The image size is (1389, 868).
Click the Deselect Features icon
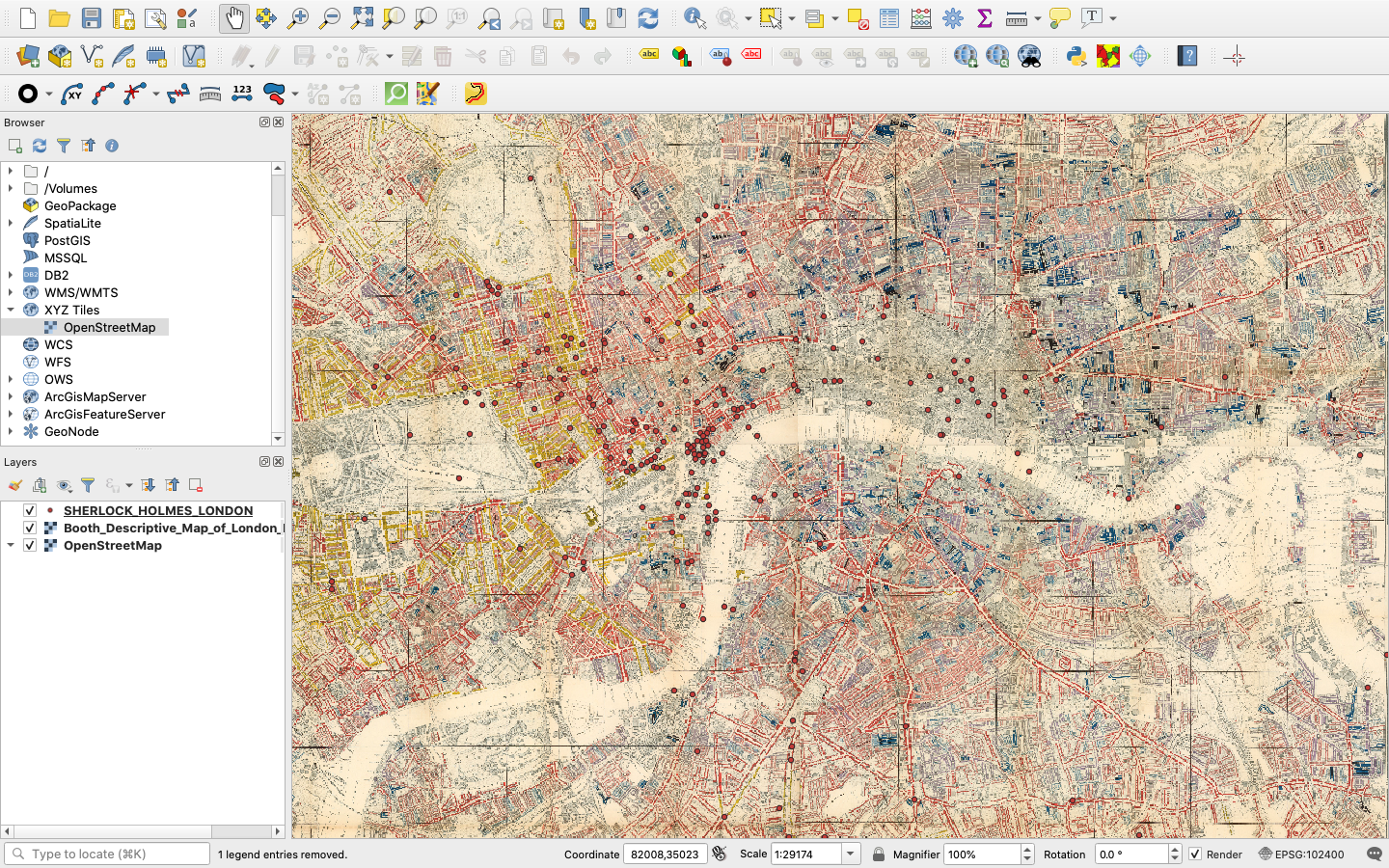[x=858, y=18]
